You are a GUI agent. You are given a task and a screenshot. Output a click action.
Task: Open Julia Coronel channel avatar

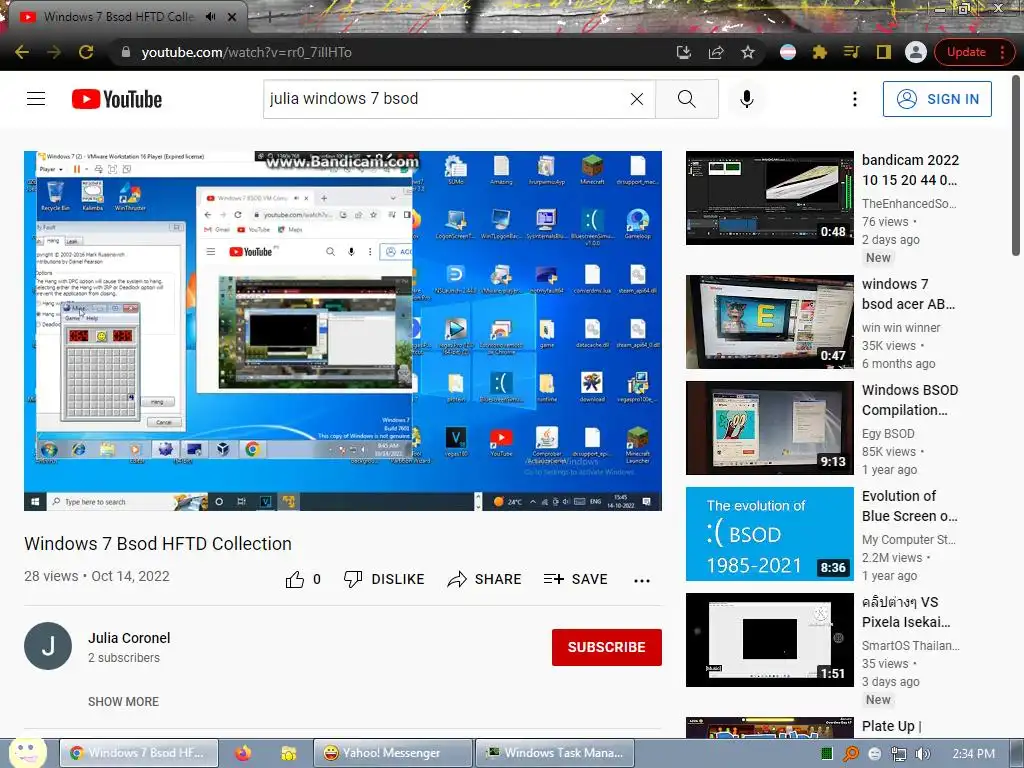pyautogui.click(x=48, y=646)
